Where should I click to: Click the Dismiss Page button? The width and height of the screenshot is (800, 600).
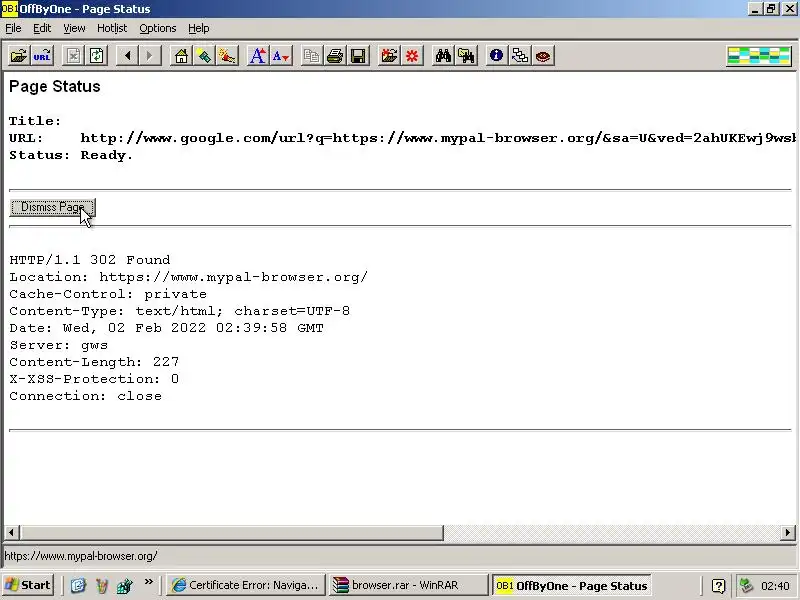[52, 207]
